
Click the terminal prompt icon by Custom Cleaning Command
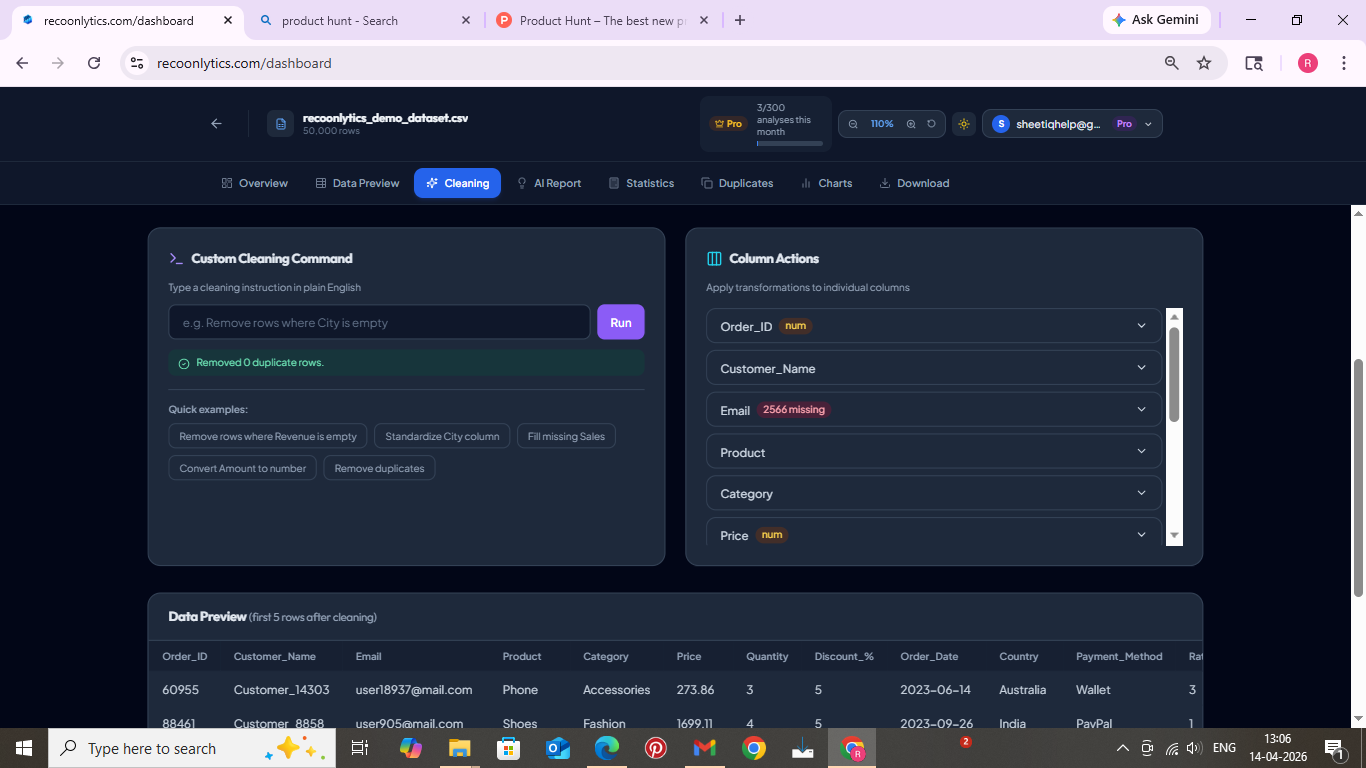click(x=176, y=258)
